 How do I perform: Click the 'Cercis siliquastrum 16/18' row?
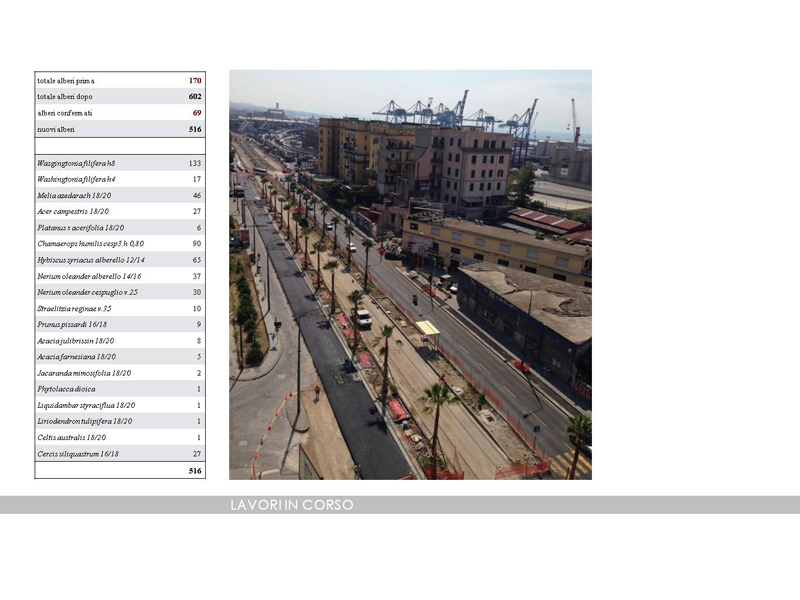coord(120,454)
